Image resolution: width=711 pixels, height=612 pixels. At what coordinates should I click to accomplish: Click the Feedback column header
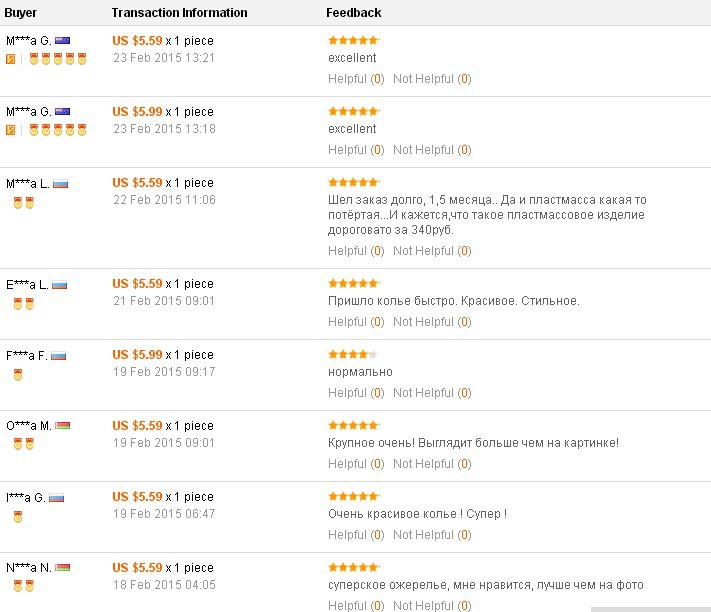coord(353,13)
